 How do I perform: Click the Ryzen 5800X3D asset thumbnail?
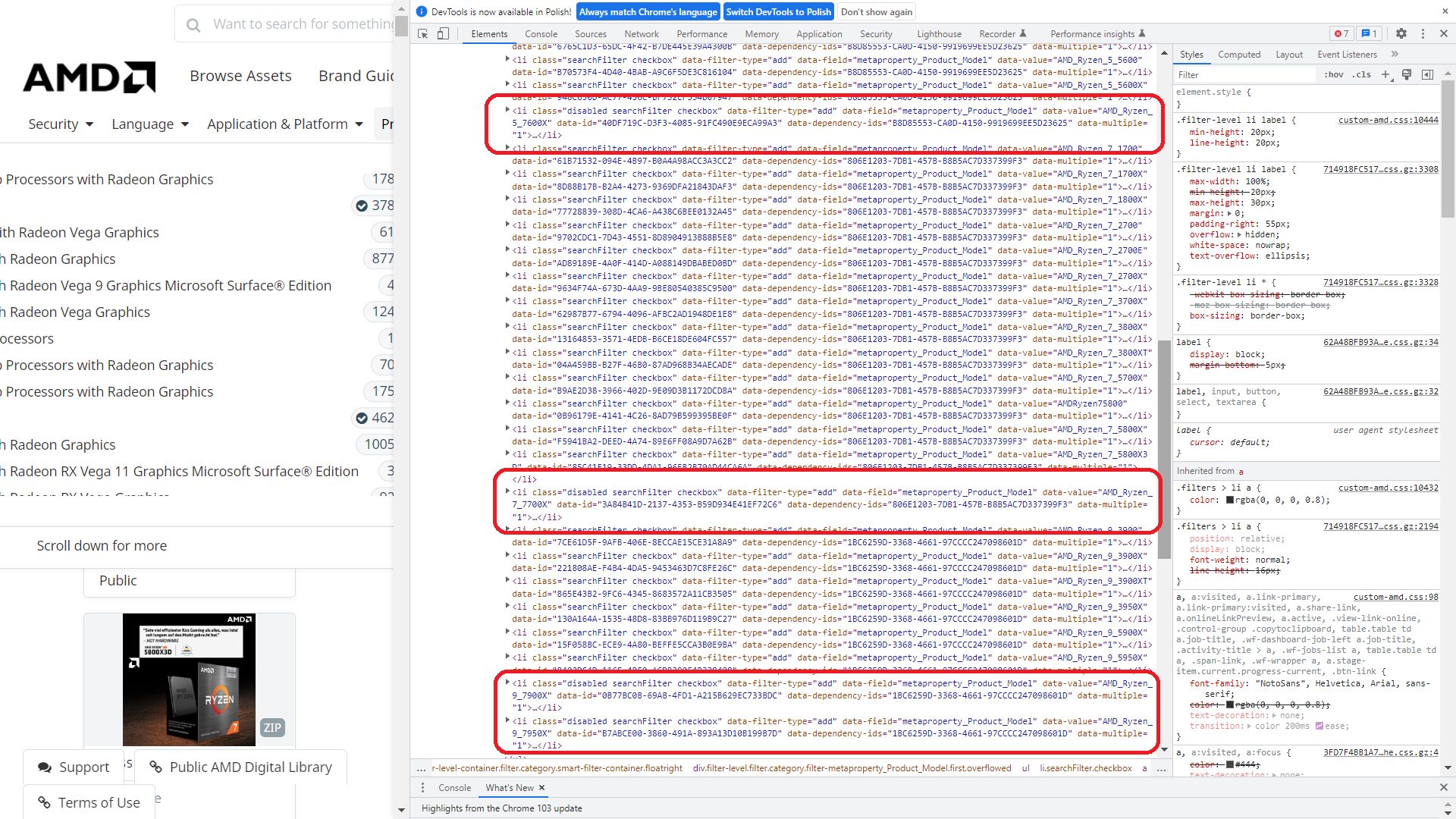(189, 680)
